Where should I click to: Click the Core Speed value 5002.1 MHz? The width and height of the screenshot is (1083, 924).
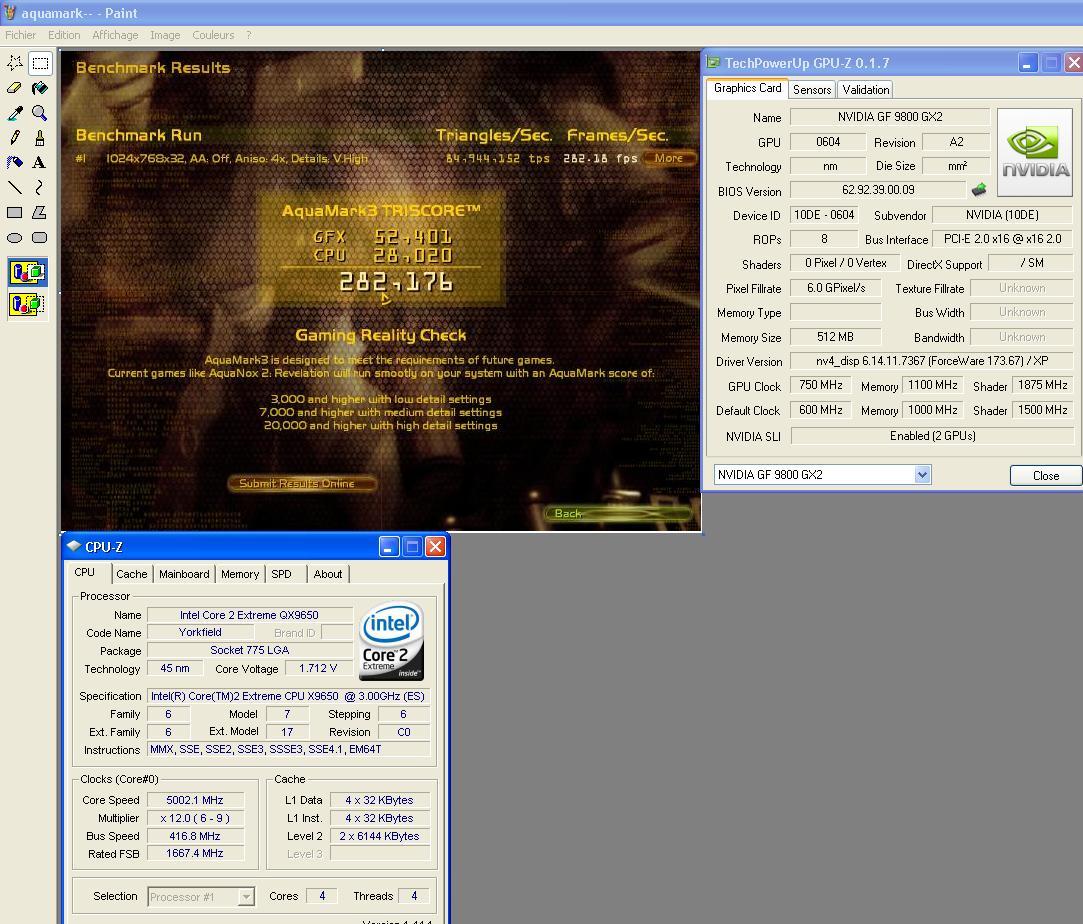pyautogui.click(x=195, y=800)
